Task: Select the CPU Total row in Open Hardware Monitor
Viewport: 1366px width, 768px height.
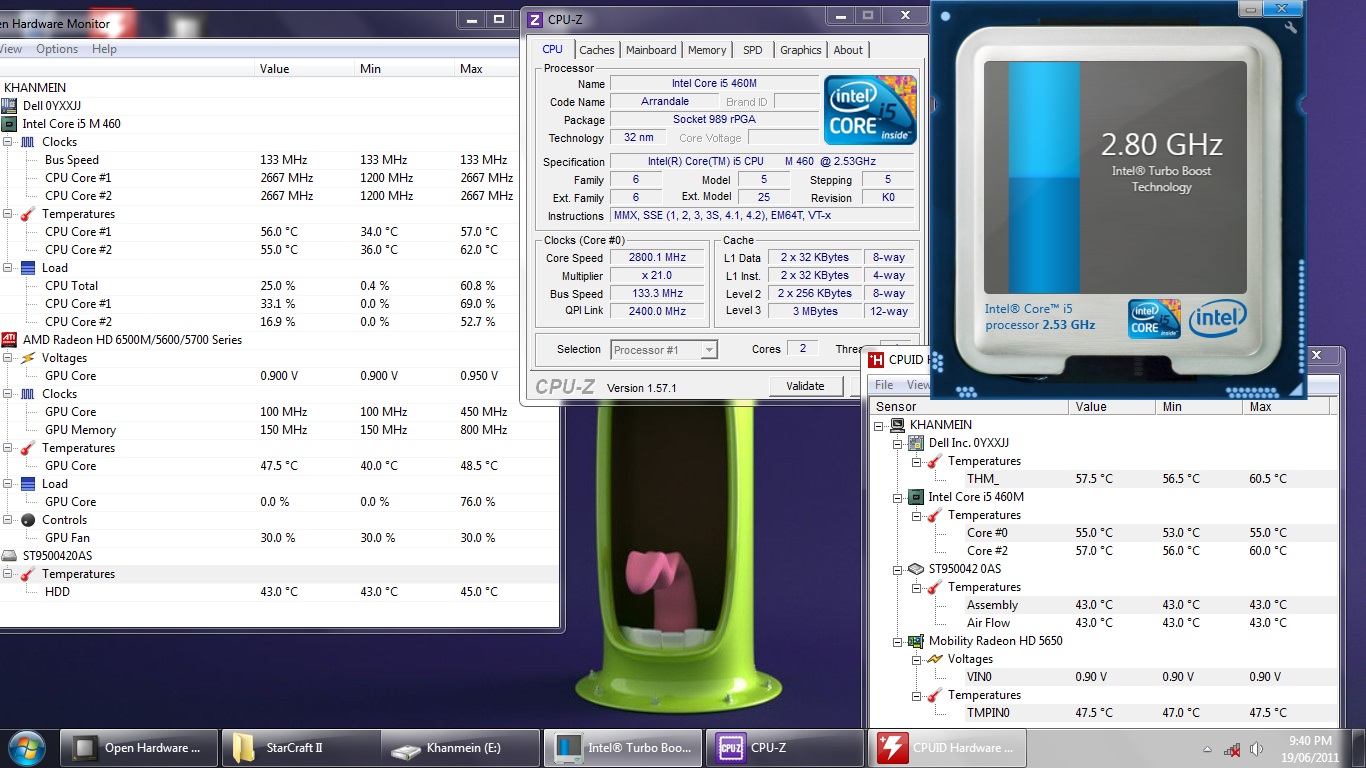Action: coord(279,286)
